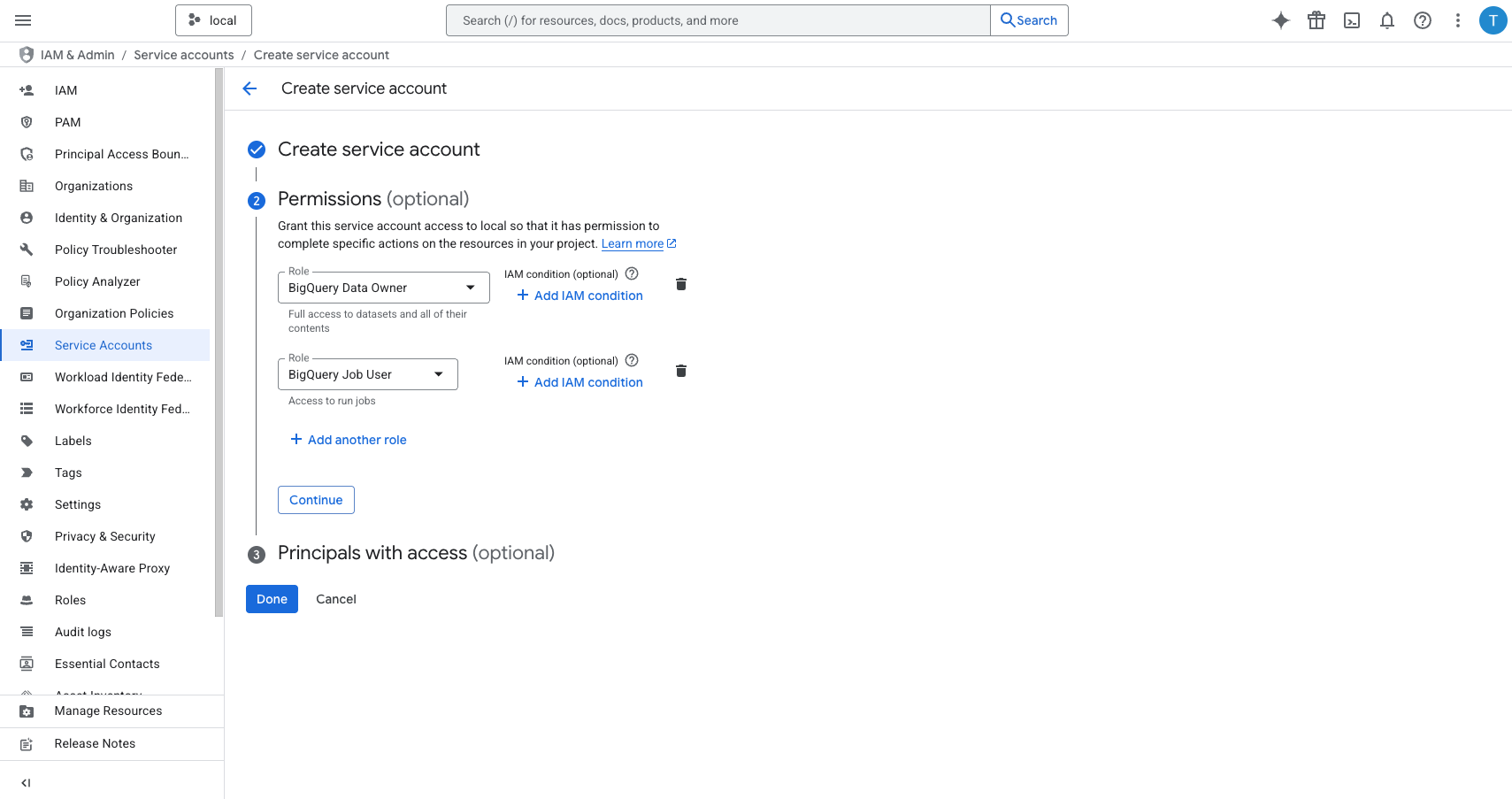Open the main navigation hamburger menu

click(x=24, y=20)
